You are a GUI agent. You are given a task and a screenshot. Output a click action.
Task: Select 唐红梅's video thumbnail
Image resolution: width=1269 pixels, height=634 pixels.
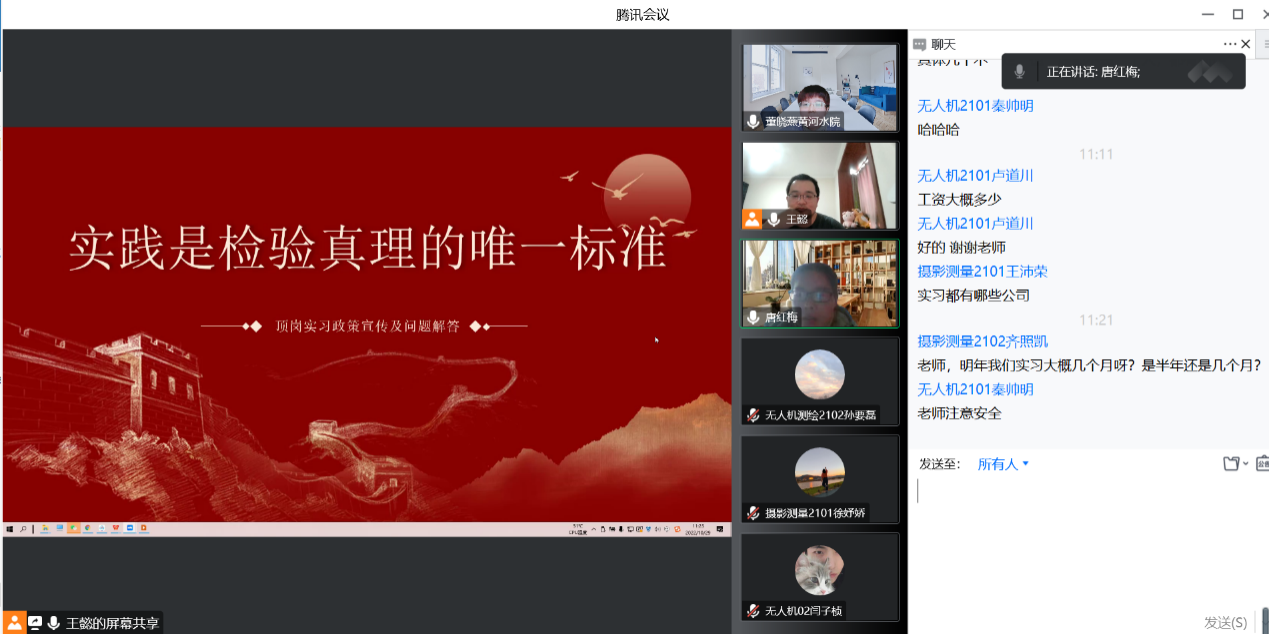819,283
